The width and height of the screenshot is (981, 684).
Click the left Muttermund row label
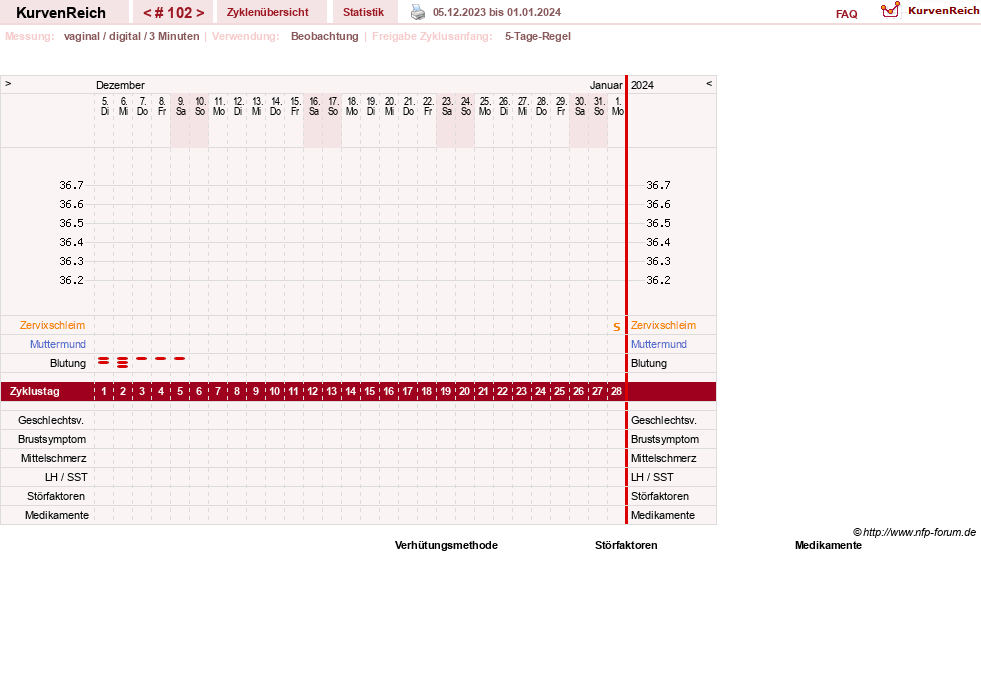point(58,344)
